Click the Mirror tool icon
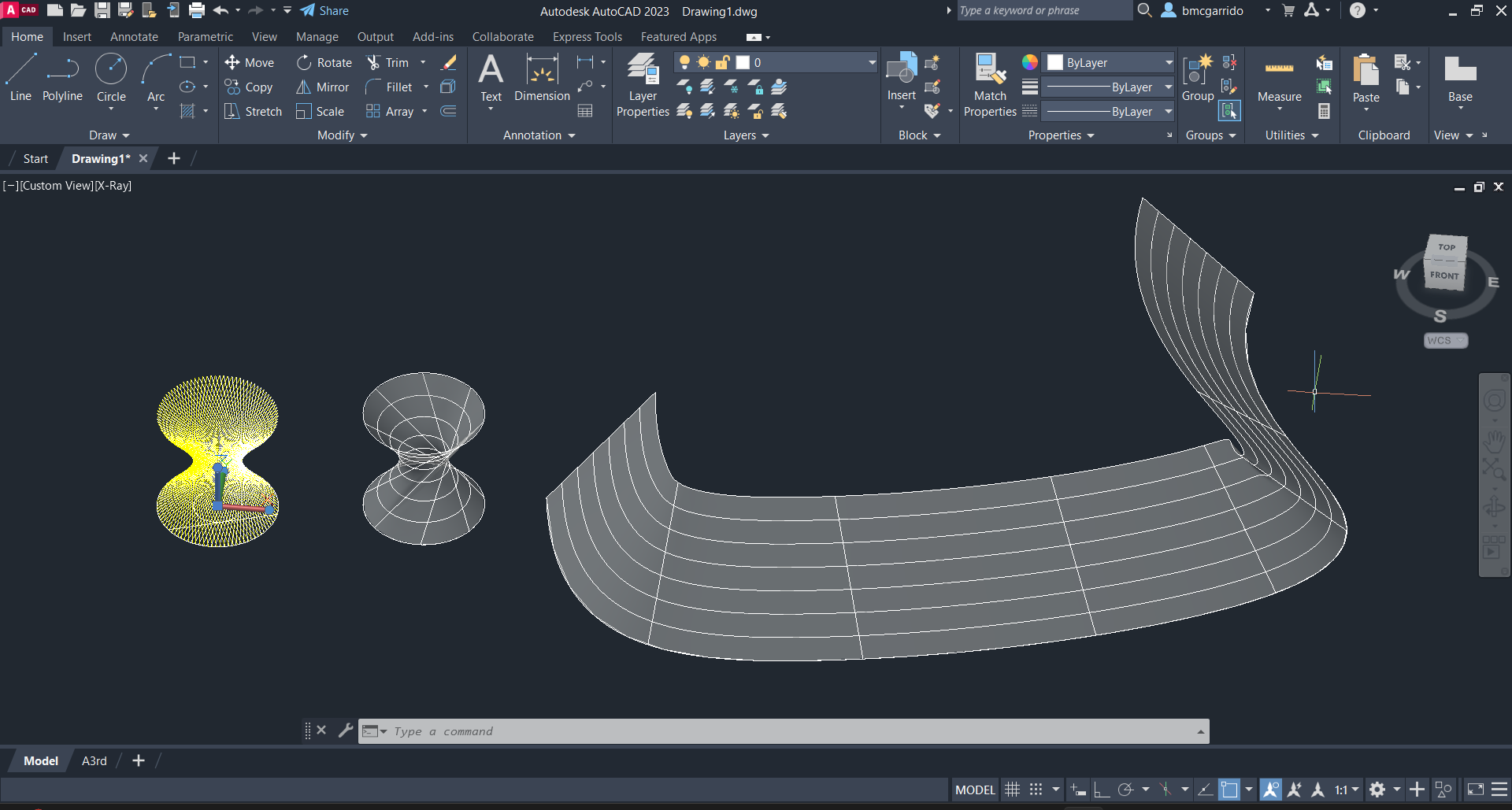1512x810 pixels. pyautogui.click(x=303, y=87)
